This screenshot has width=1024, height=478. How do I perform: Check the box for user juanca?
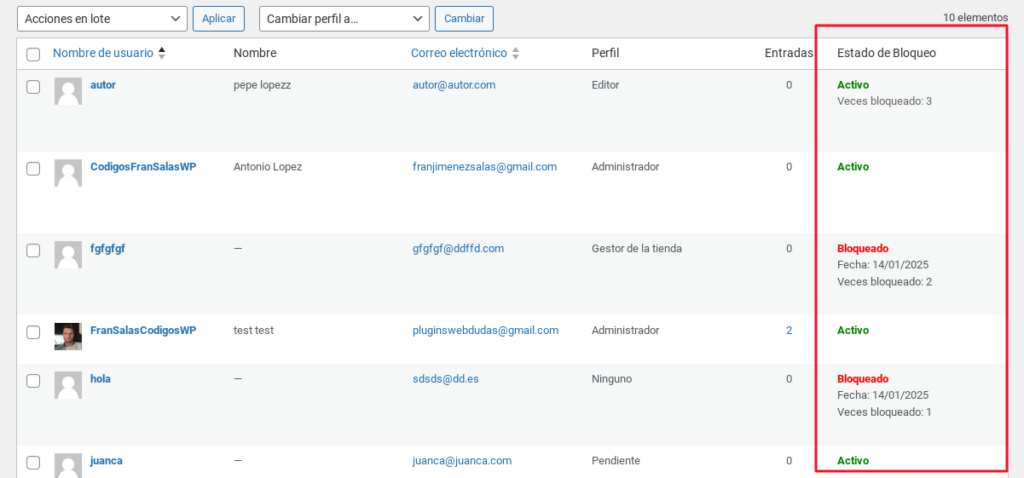tap(33, 462)
